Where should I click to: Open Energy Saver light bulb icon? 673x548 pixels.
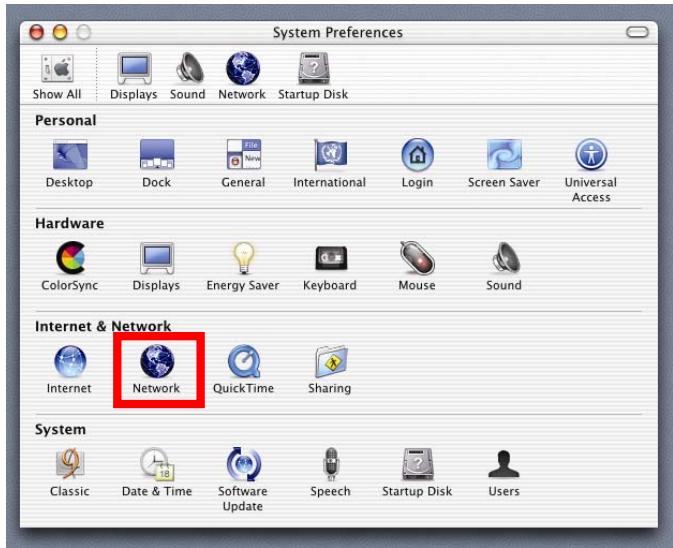(244, 257)
